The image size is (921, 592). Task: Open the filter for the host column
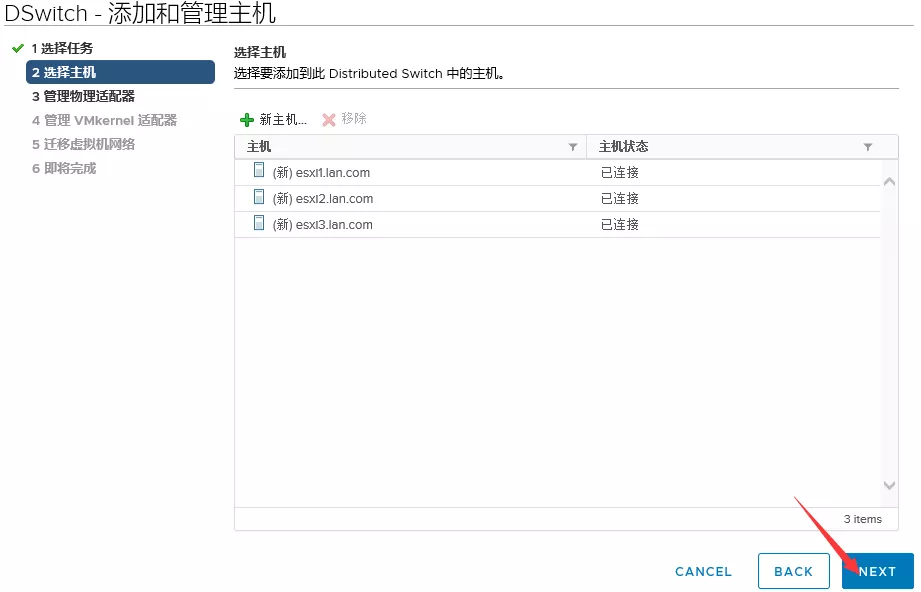click(x=573, y=147)
